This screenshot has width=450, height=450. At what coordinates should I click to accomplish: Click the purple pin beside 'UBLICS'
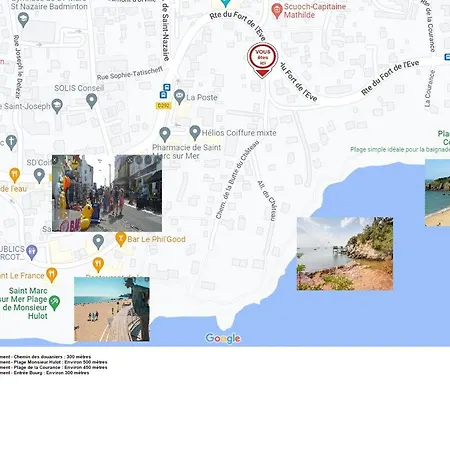(x=32, y=252)
